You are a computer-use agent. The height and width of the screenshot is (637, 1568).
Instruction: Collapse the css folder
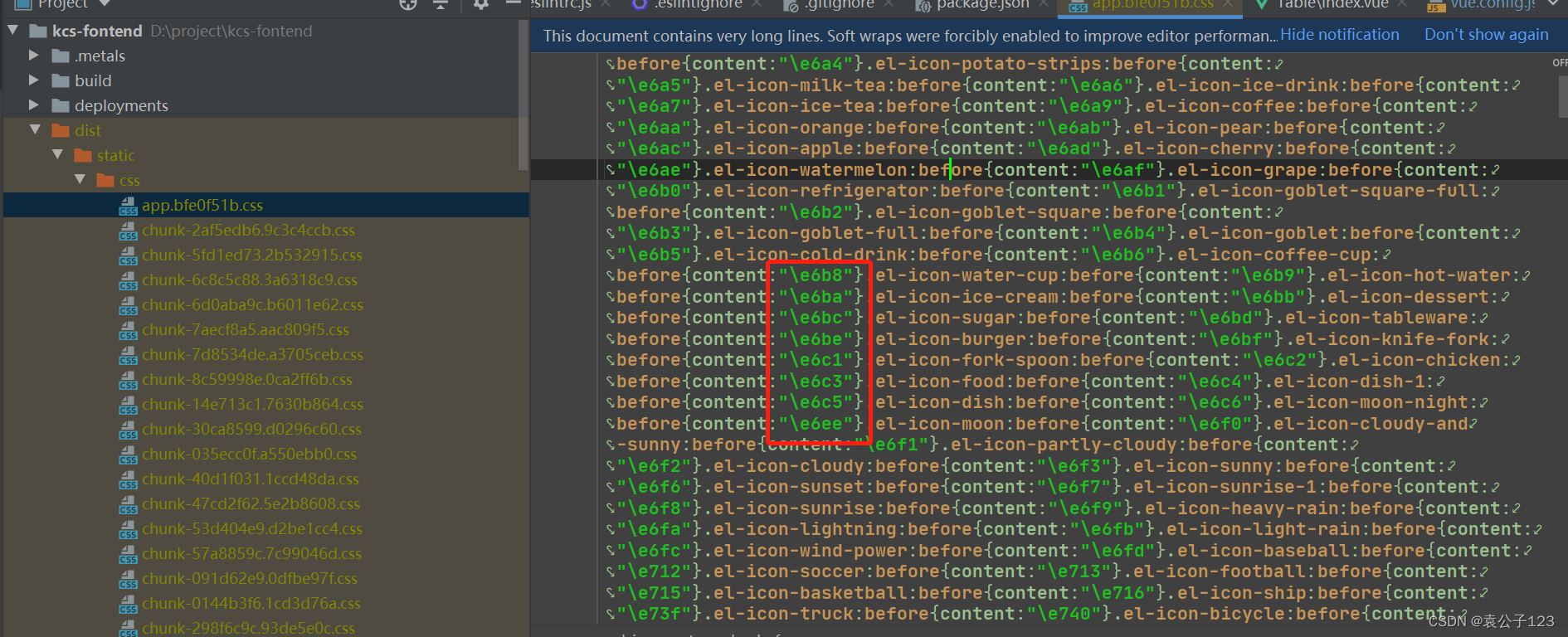coord(80,180)
